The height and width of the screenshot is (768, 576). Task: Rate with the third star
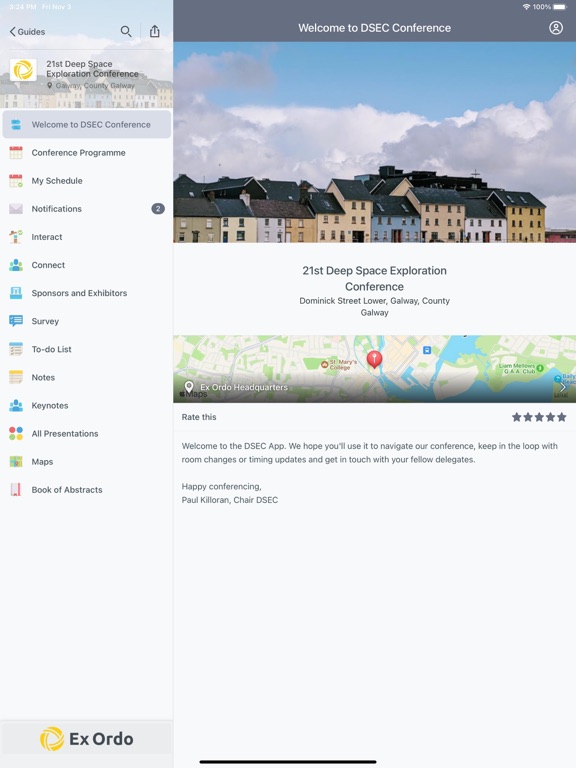click(x=539, y=417)
